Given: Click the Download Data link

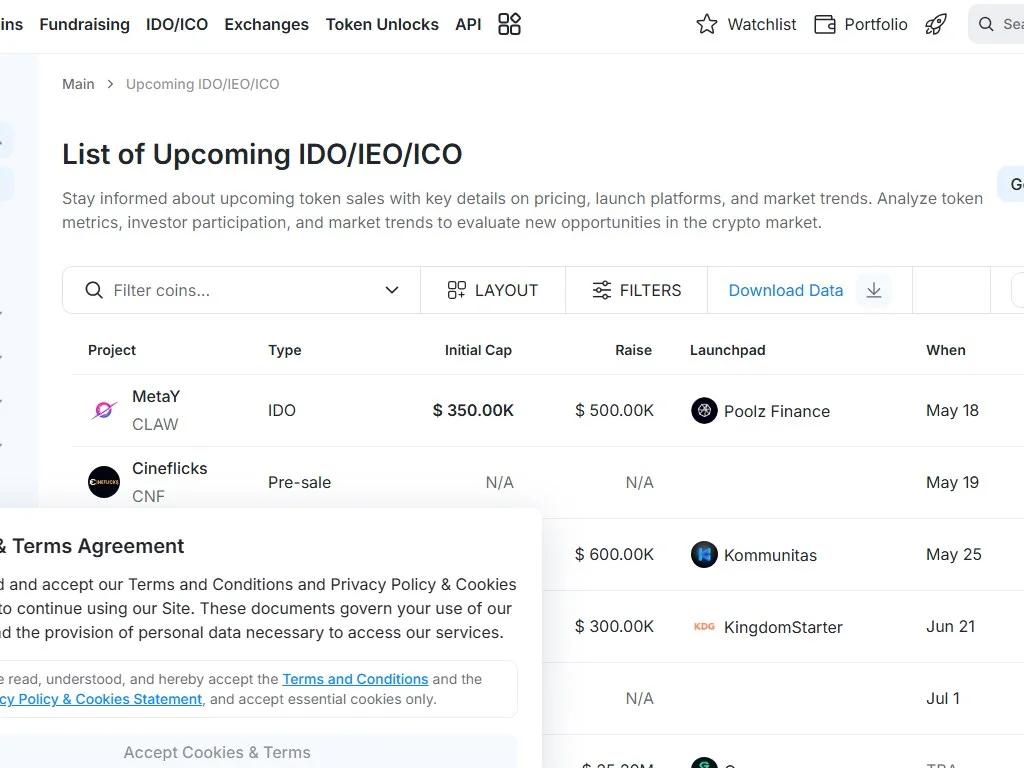Looking at the screenshot, I should point(786,290).
